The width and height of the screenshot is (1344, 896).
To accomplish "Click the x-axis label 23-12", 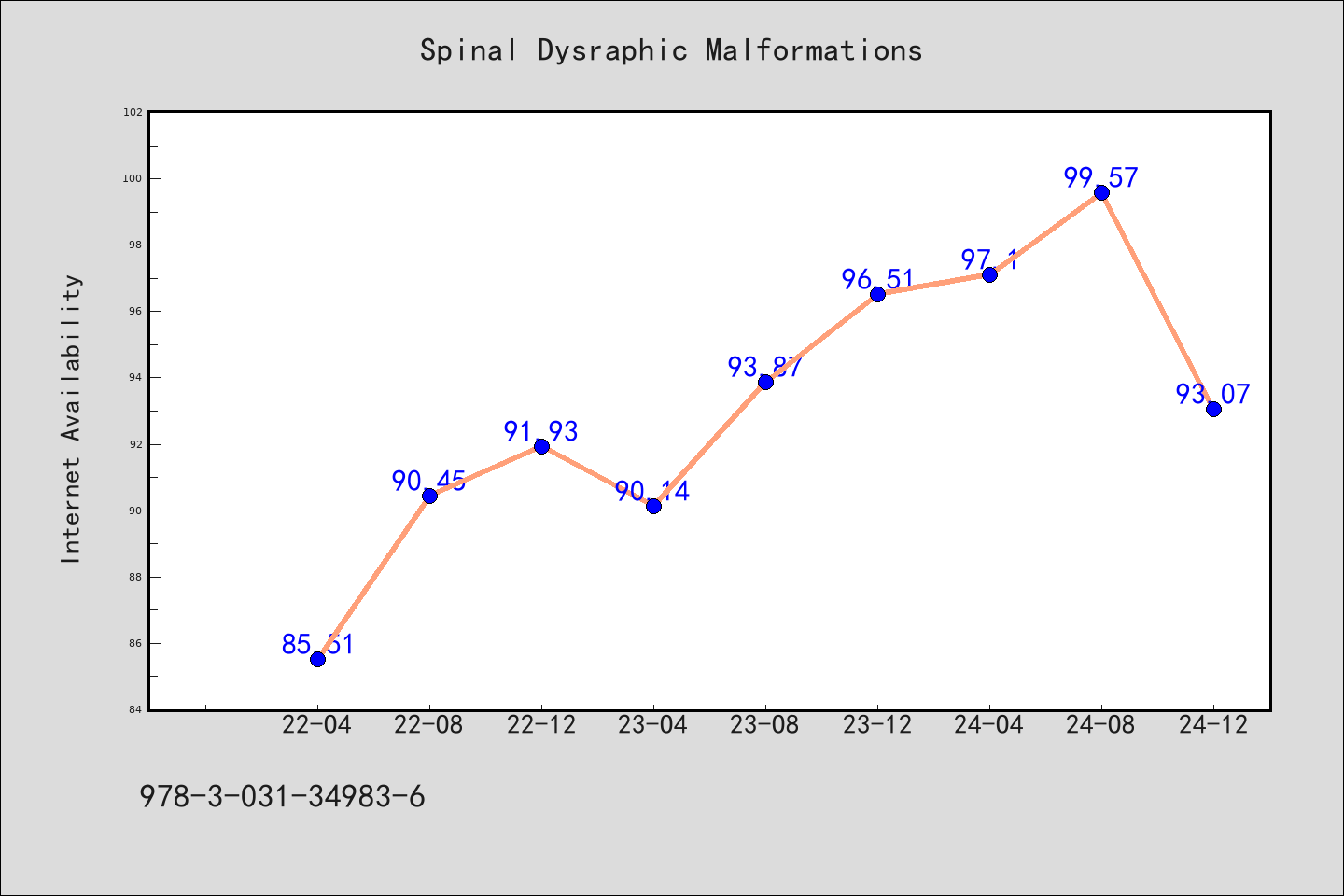I will click(877, 725).
